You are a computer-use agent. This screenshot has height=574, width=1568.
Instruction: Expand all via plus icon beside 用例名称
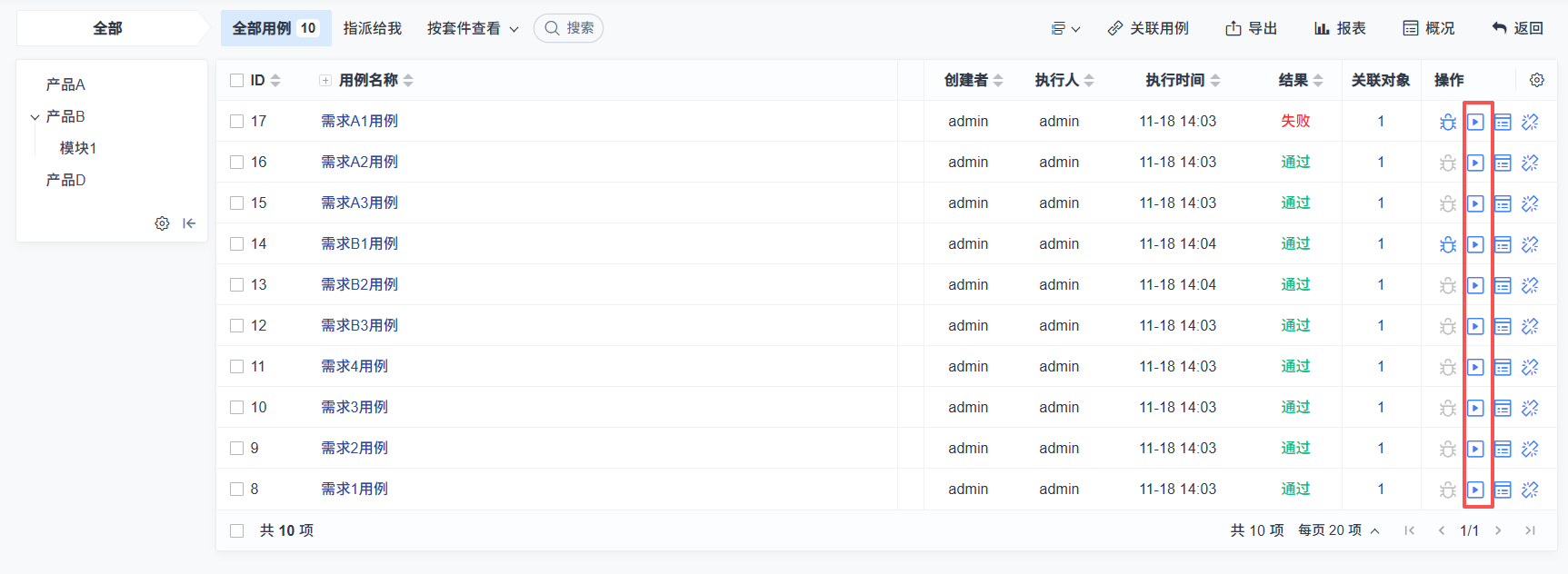pyautogui.click(x=325, y=81)
